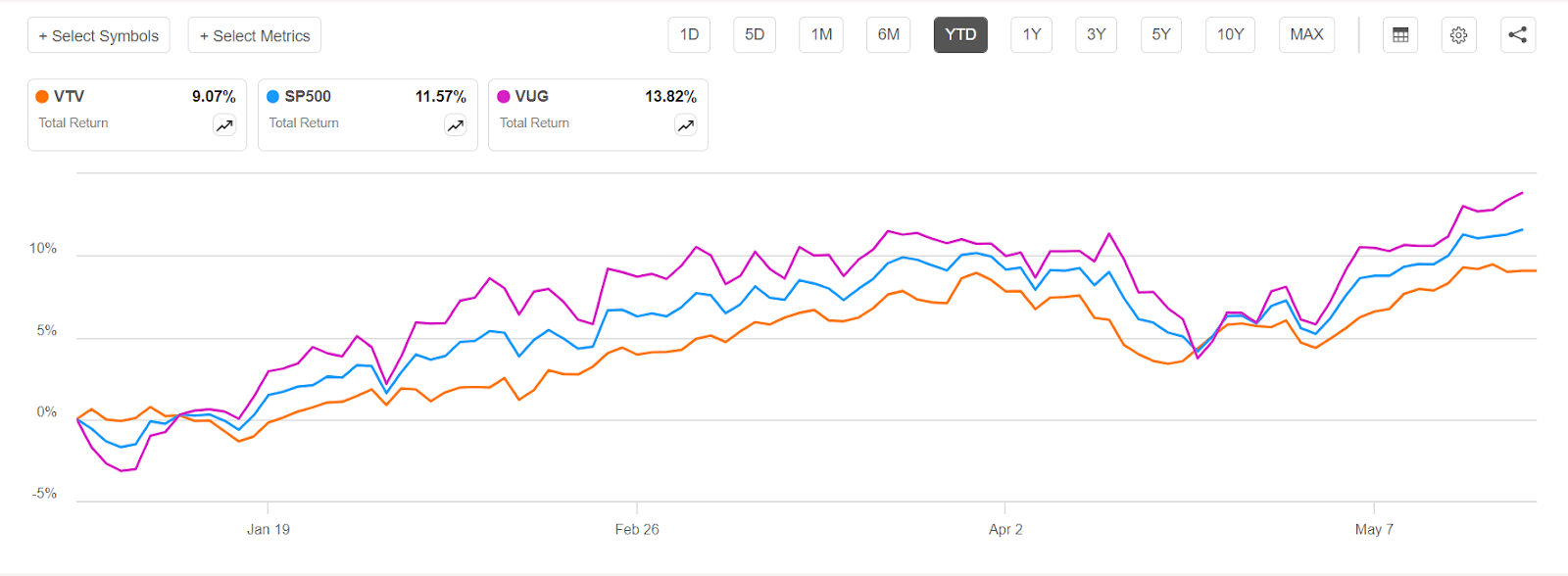1568x576 pixels.
Task: Open the VTV sparkline chart icon
Action: pyautogui.click(x=223, y=125)
